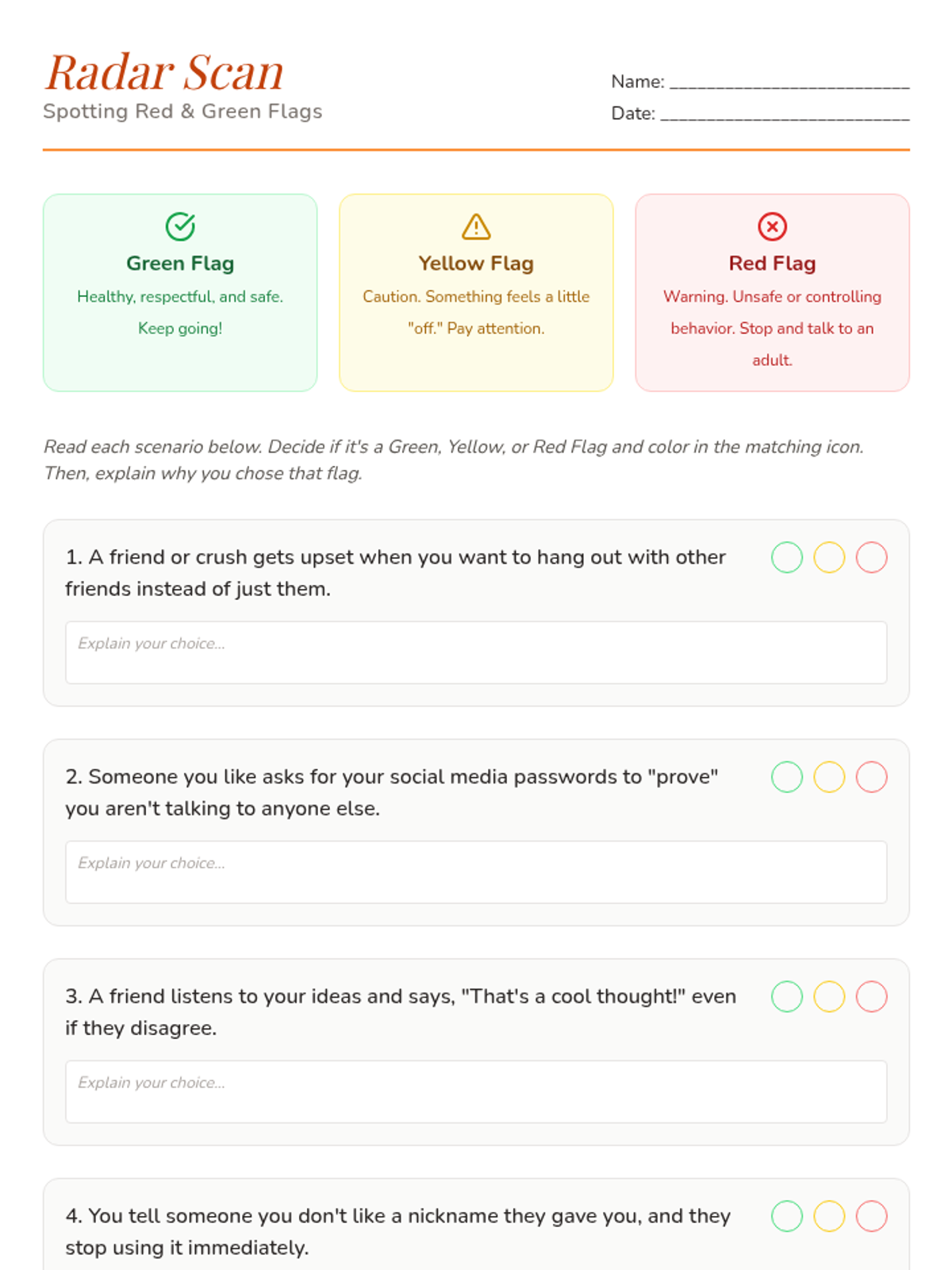952x1270 pixels.
Task: Click the green checkmark circle icon
Action: point(180,226)
